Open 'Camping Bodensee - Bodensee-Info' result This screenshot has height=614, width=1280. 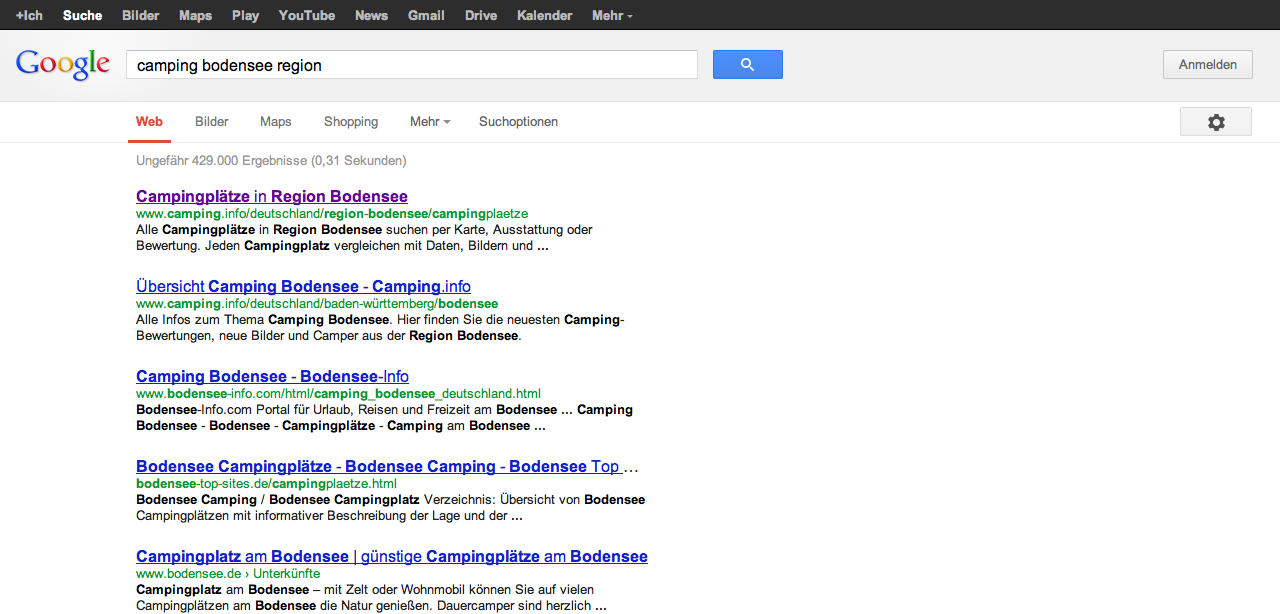[272, 376]
